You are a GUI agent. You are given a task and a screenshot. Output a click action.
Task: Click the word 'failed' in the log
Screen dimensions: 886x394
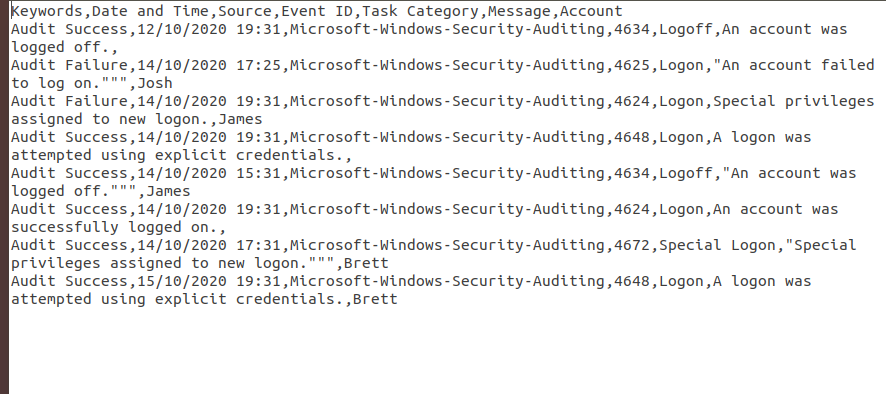(848, 65)
